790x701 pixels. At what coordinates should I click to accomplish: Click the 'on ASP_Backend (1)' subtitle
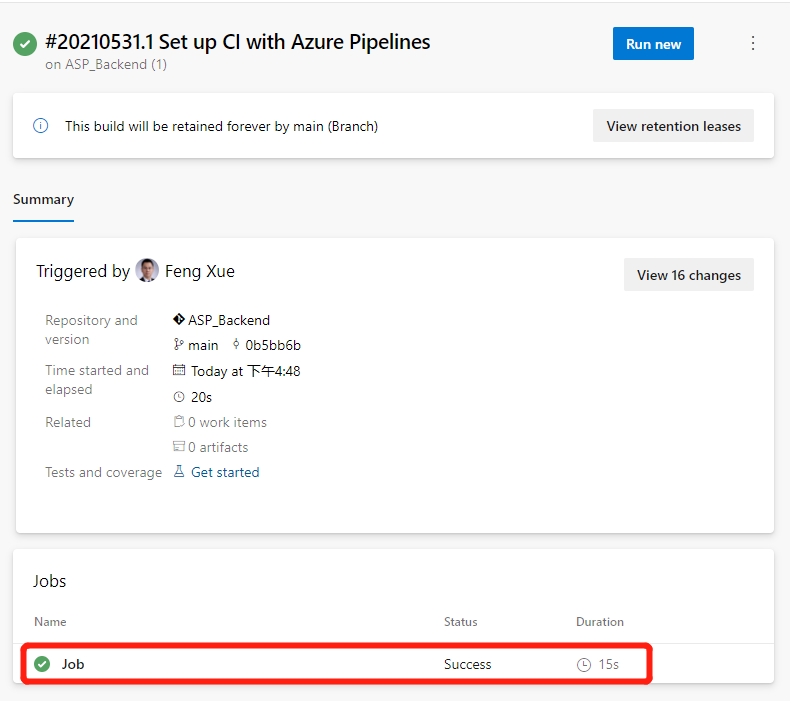click(x=106, y=65)
